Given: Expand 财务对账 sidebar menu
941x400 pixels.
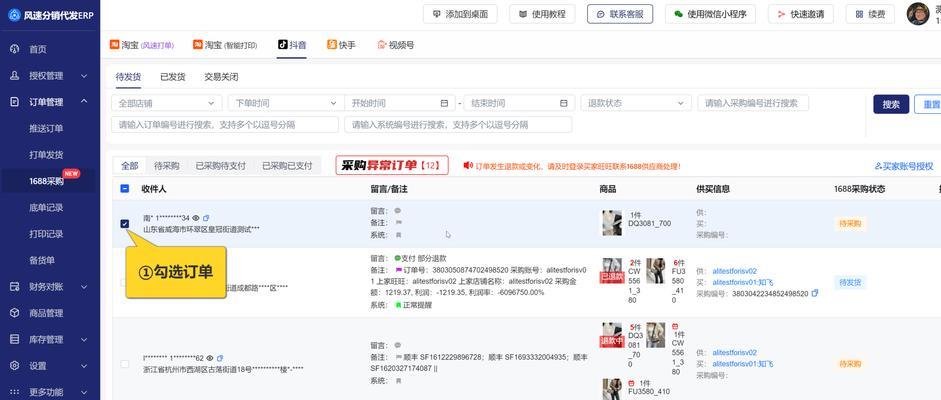Looking at the screenshot, I should pos(84,286).
